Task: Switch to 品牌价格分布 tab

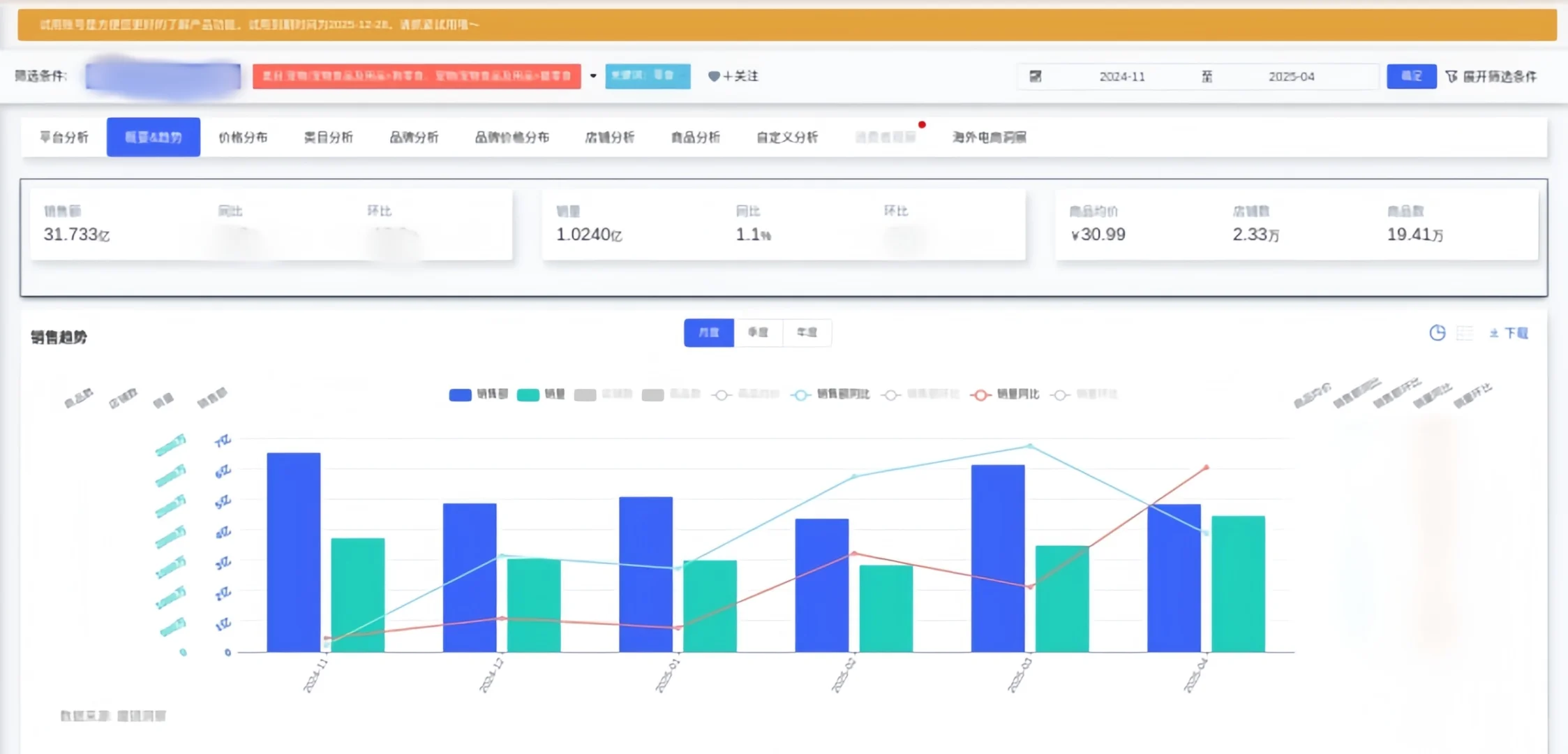Action: [512, 137]
